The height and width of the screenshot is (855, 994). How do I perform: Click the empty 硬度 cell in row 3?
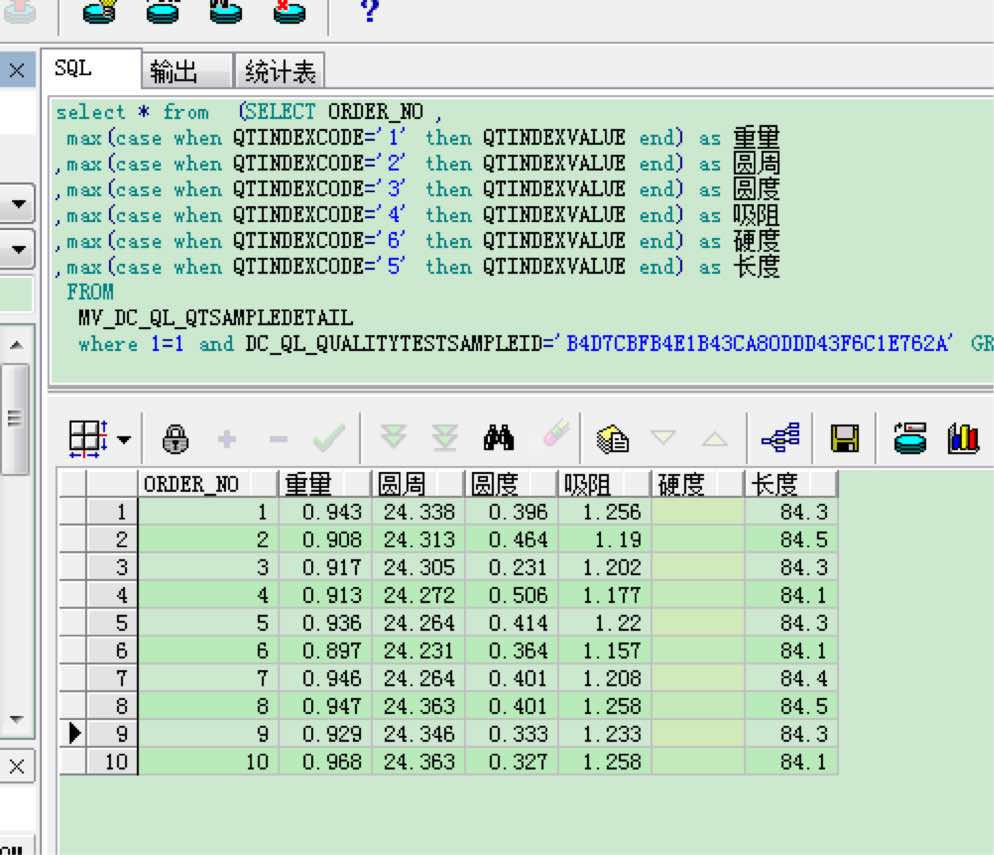tap(697, 567)
